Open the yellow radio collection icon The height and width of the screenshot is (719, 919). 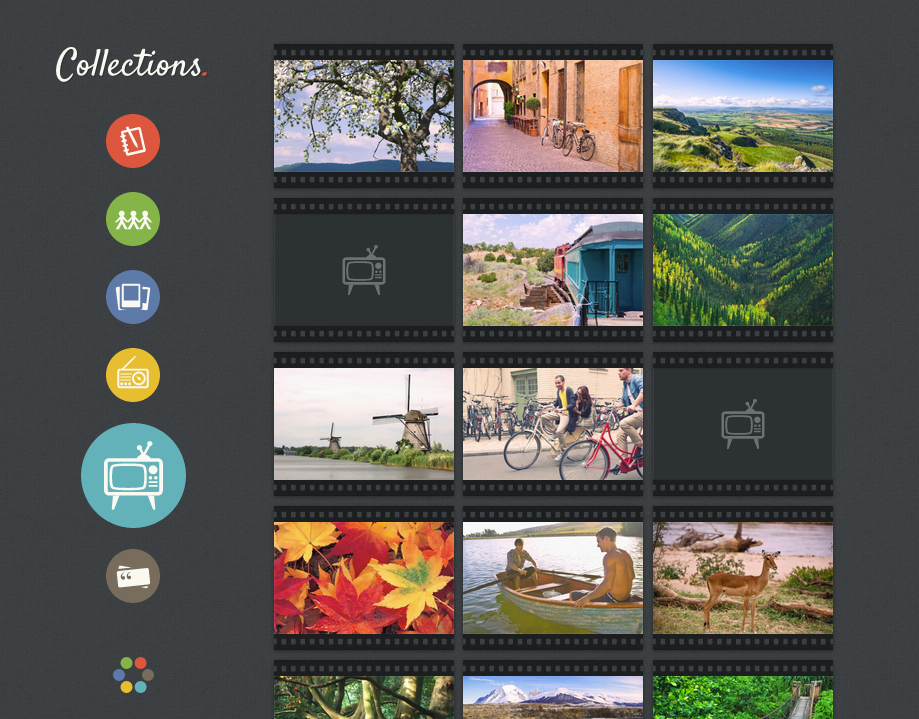coord(133,375)
